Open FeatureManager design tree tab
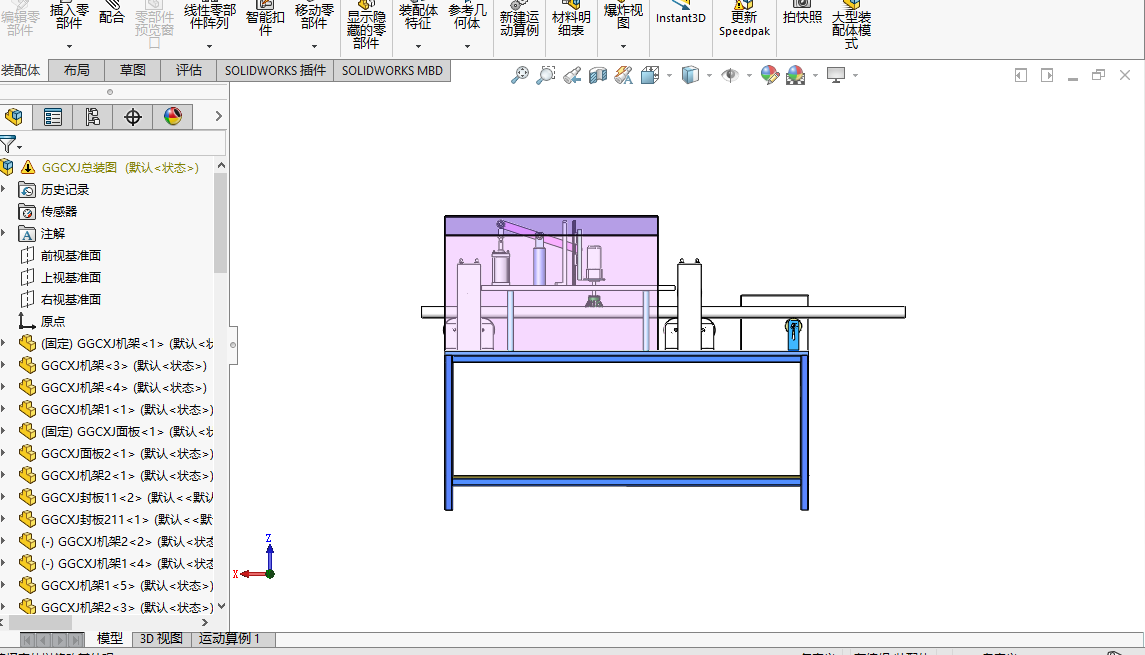The image size is (1145, 655). coord(14,117)
